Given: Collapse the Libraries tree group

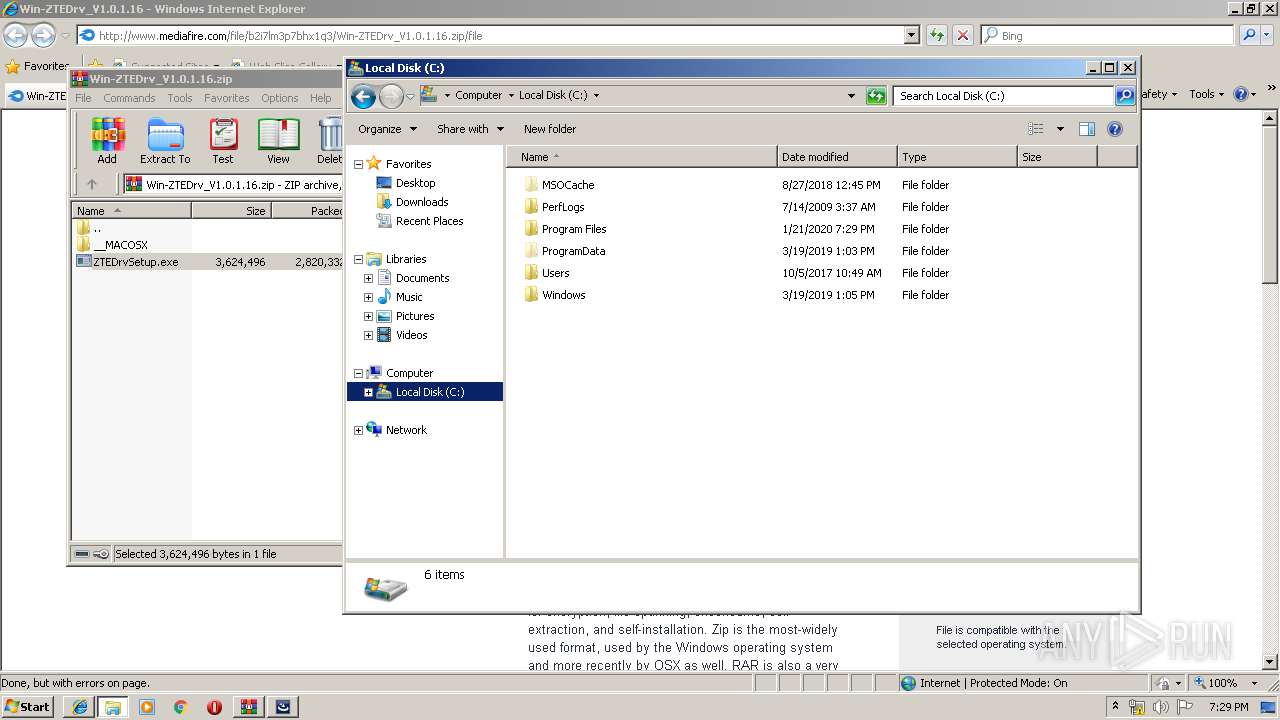Looking at the screenshot, I should tap(358, 259).
